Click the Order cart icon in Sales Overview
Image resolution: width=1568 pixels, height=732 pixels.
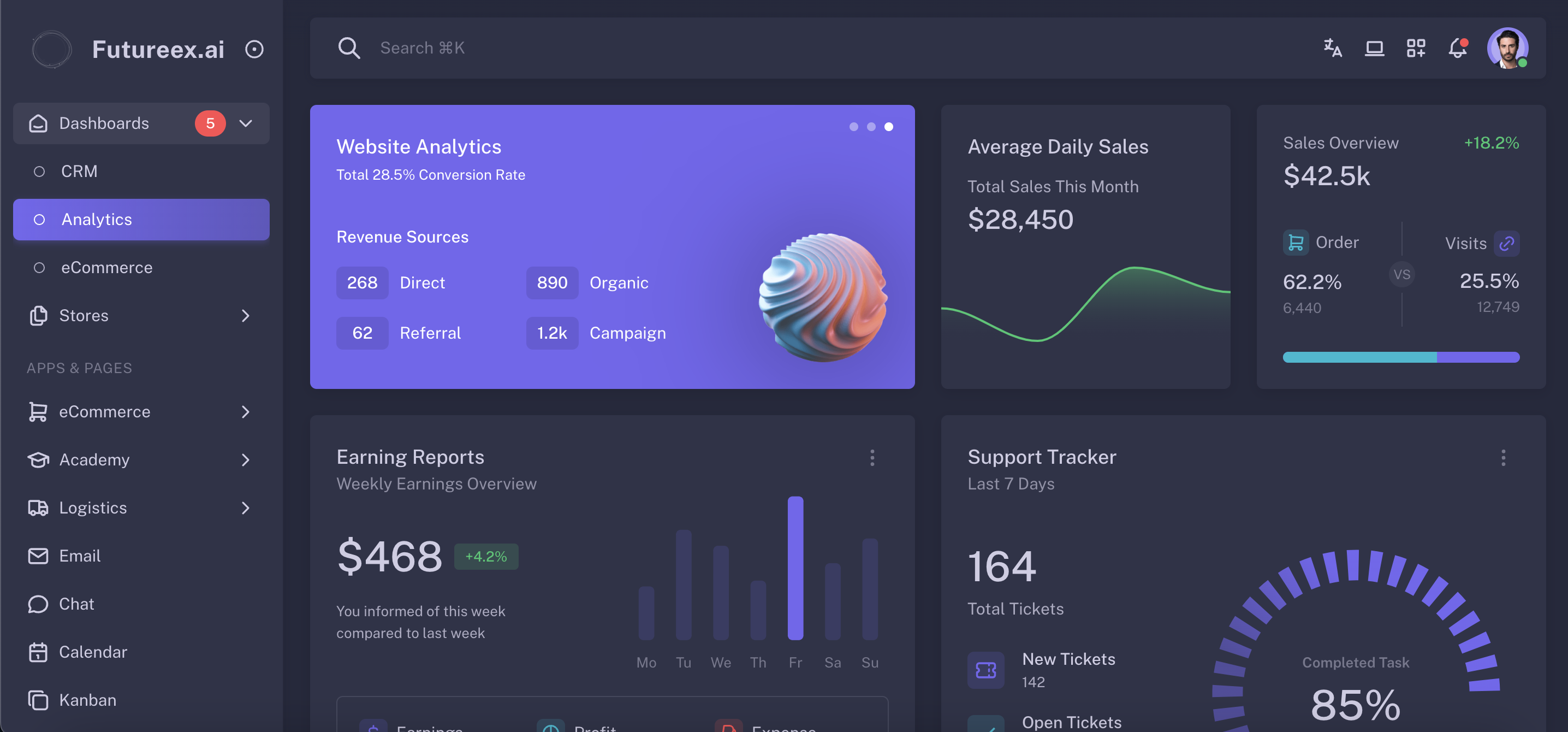pyautogui.click(x=1296, y=243)
